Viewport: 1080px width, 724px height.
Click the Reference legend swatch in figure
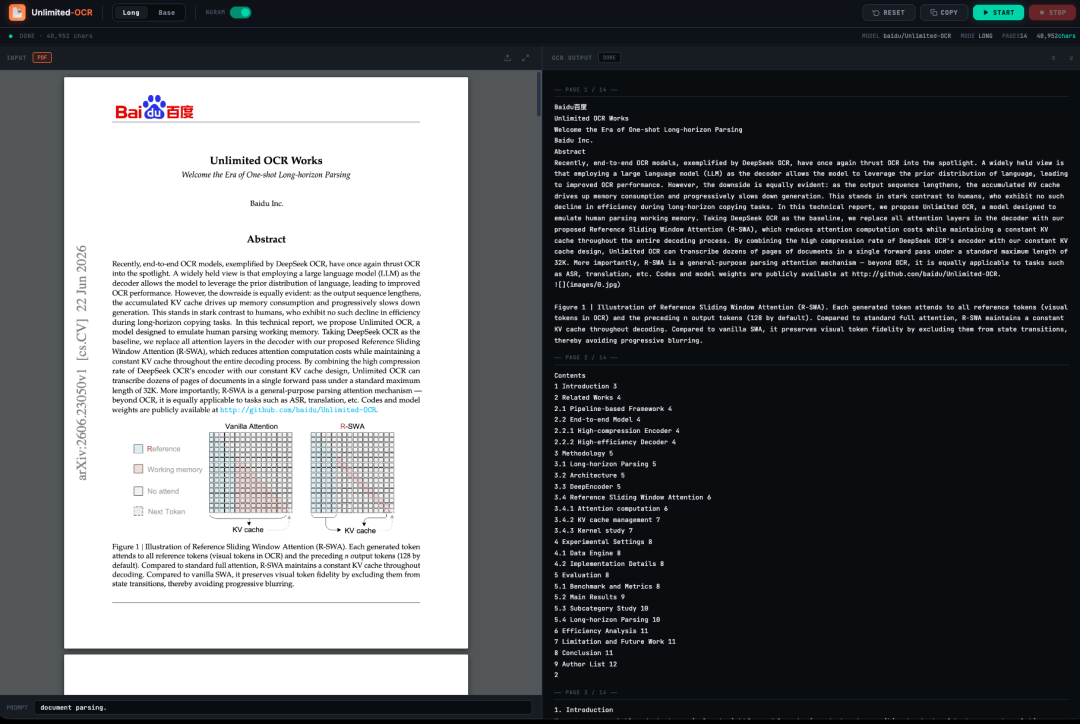click(138, 448)
